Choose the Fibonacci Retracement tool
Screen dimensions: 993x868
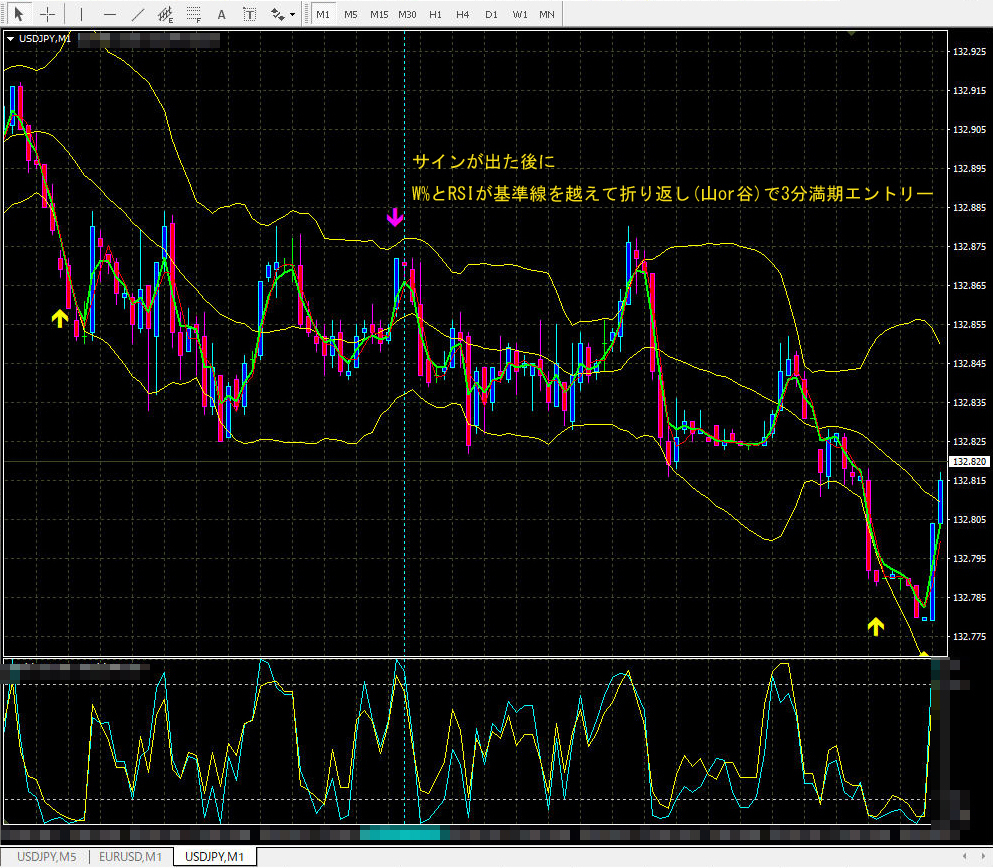(x=194, y=14)
